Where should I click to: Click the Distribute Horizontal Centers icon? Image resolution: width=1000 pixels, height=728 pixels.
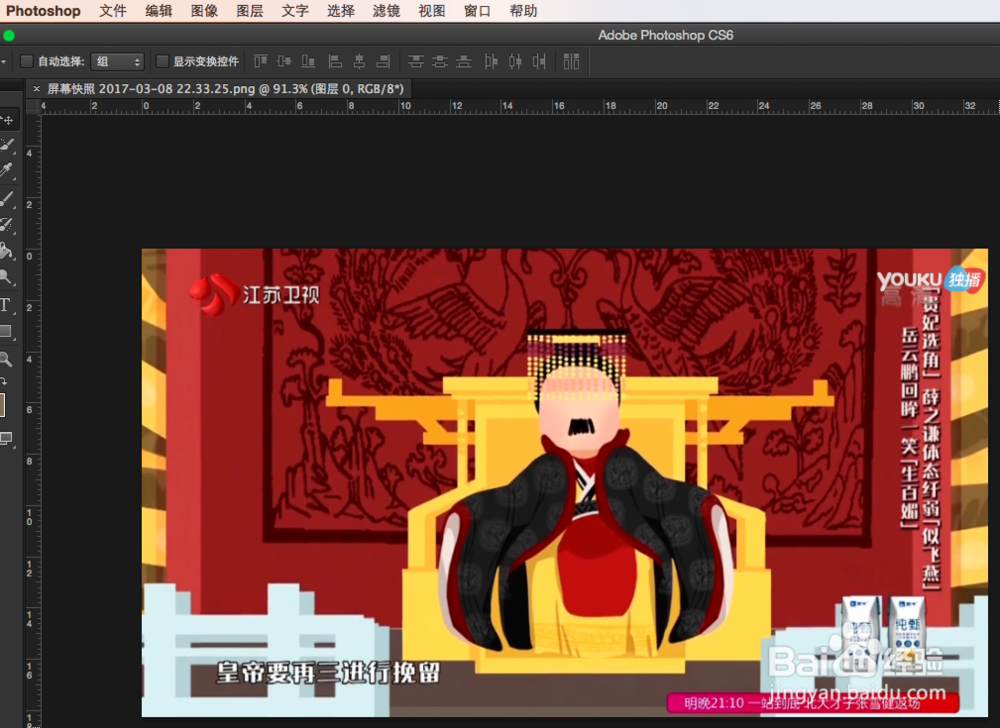pyautogui.click(x=518, y=61)
